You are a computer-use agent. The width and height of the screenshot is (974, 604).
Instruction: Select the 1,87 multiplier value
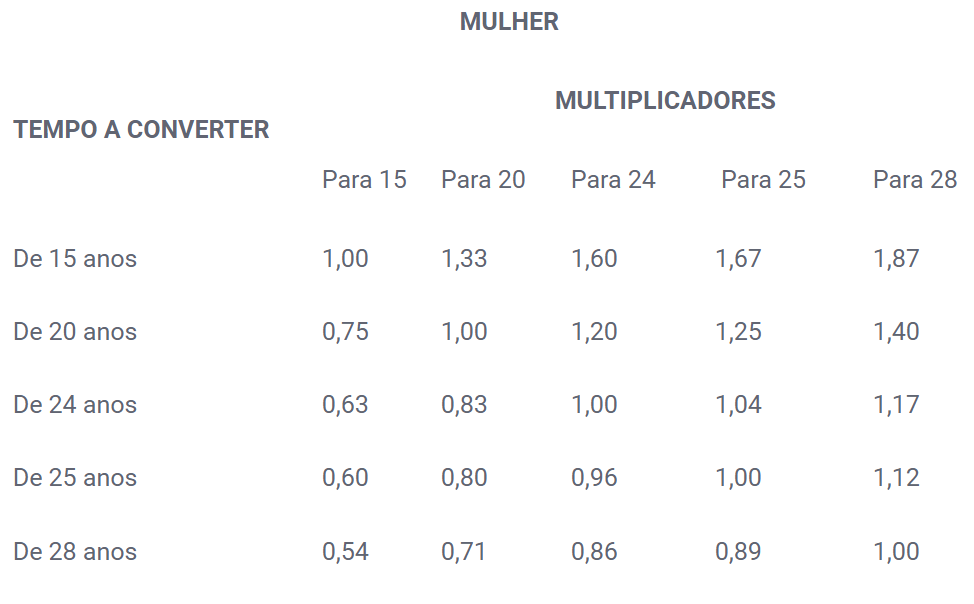[896, 259]
